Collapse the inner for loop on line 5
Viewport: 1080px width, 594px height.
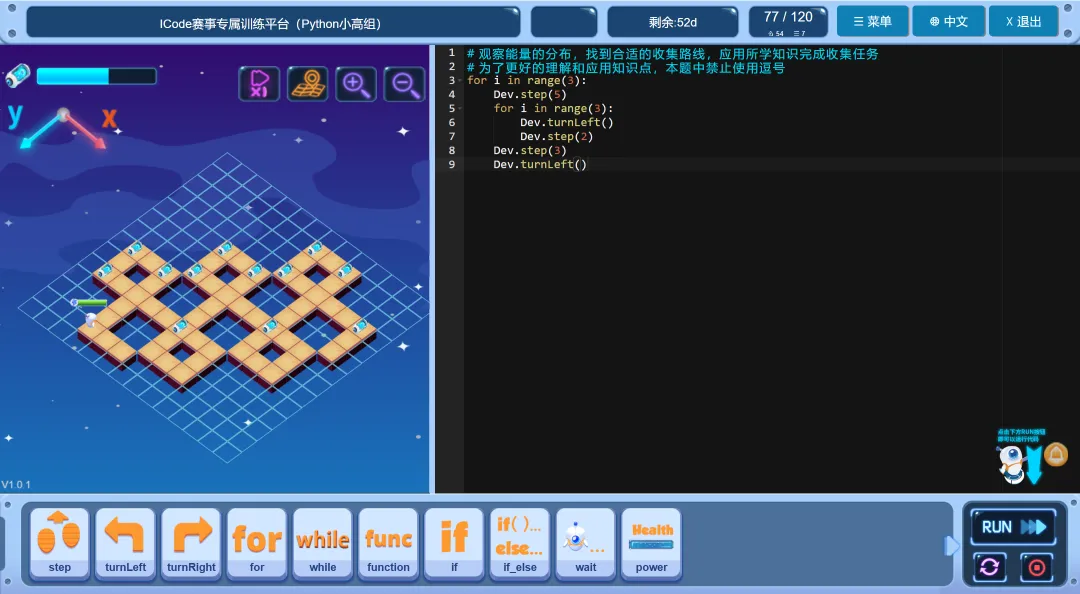point(460,108)
